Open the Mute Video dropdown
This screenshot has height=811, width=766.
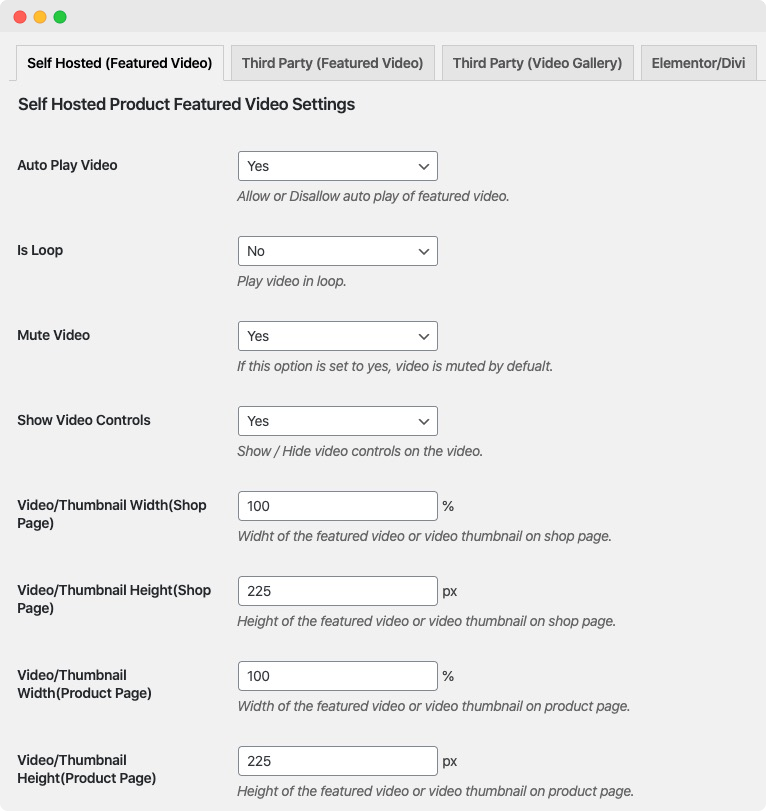pyautogui.click(x=337, y=336)
